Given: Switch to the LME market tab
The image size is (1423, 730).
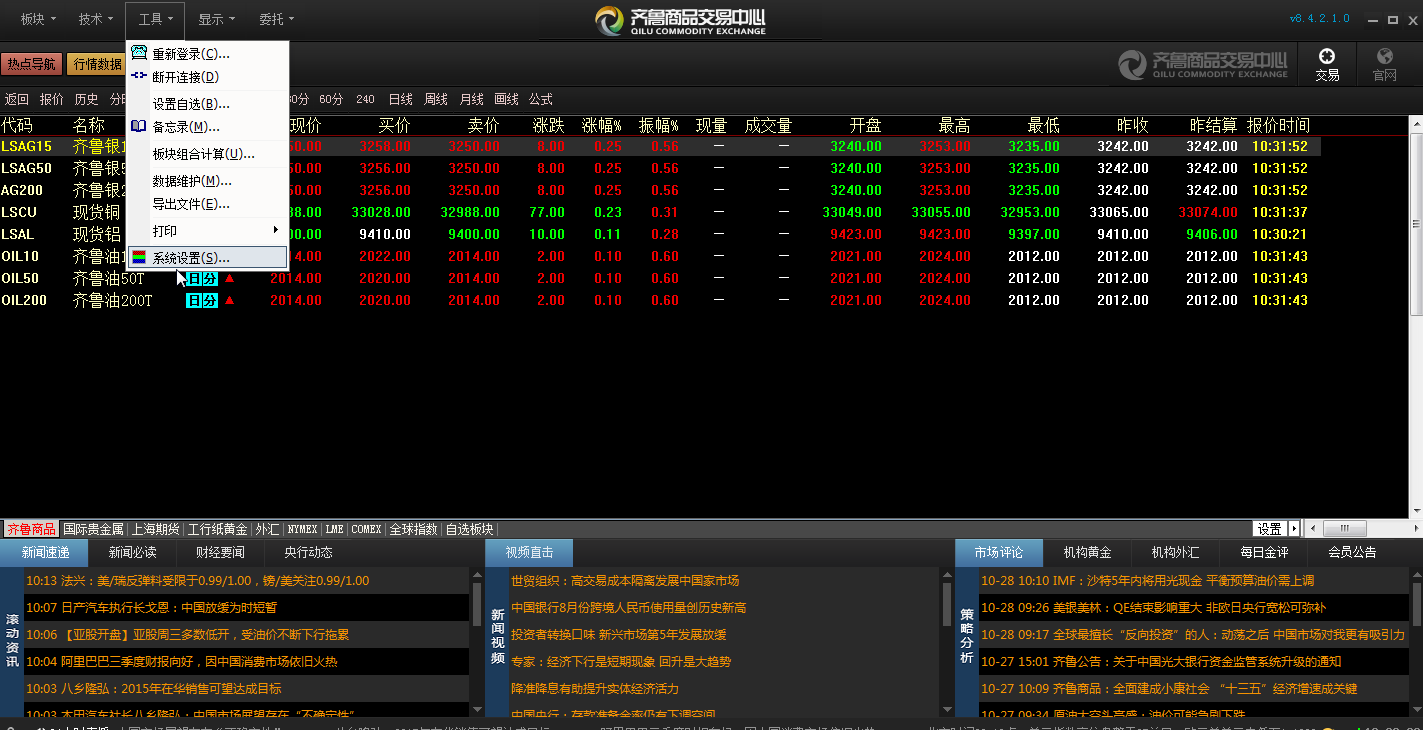Looking at the screenshot, I should pyautogui.click(x=334, y=529).
